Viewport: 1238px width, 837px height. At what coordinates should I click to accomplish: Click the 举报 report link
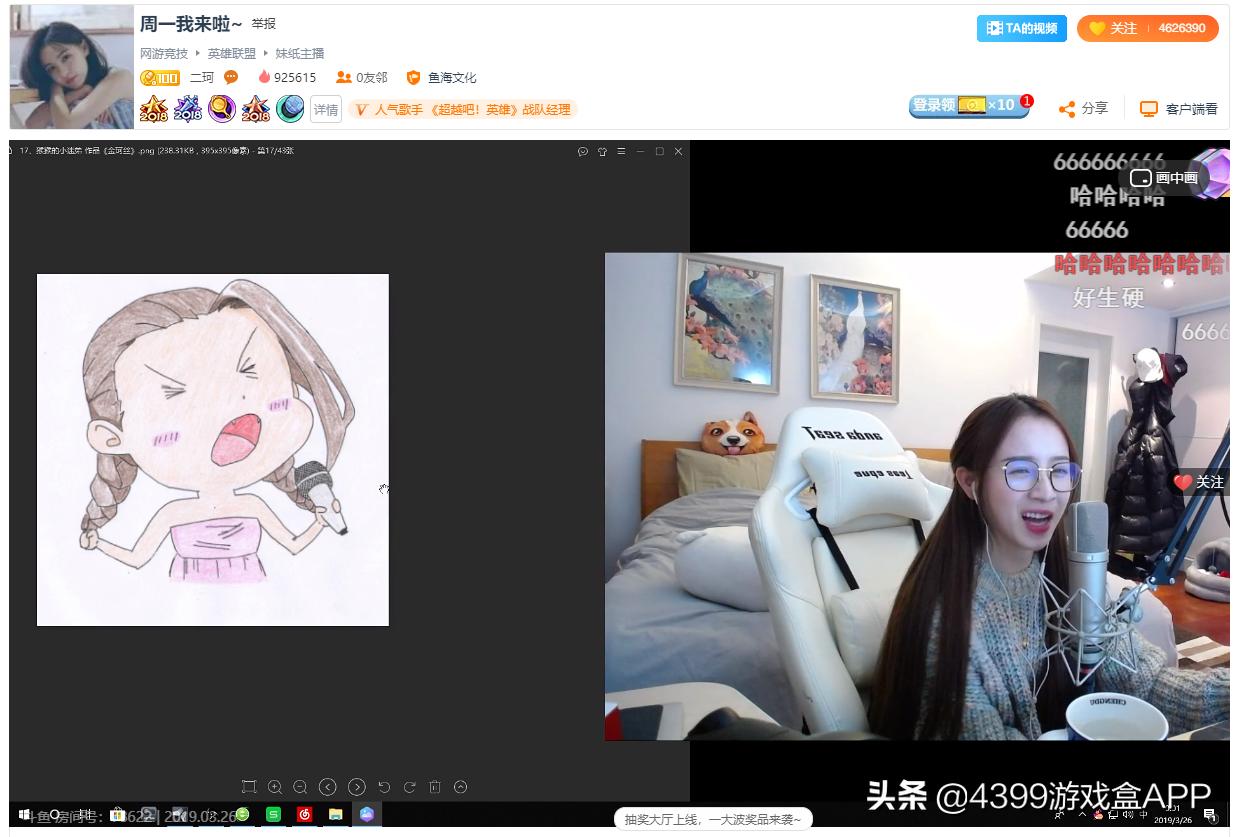tap(264, 23)
